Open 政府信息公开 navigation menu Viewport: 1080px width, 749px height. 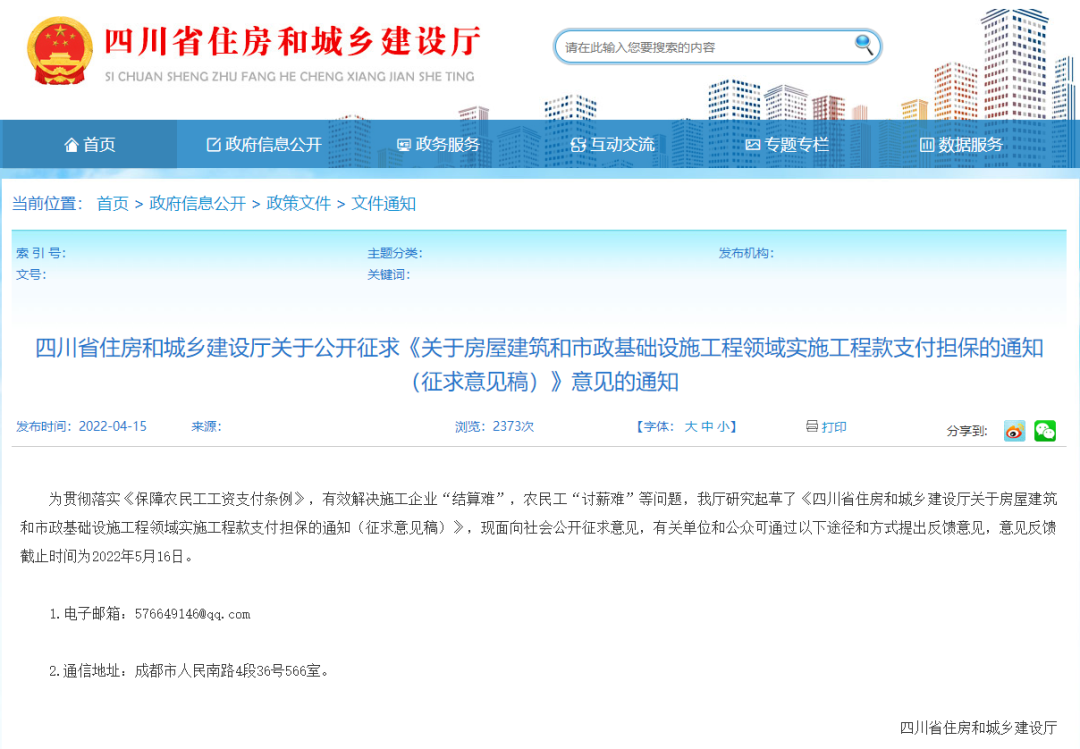tap(264, 145)
